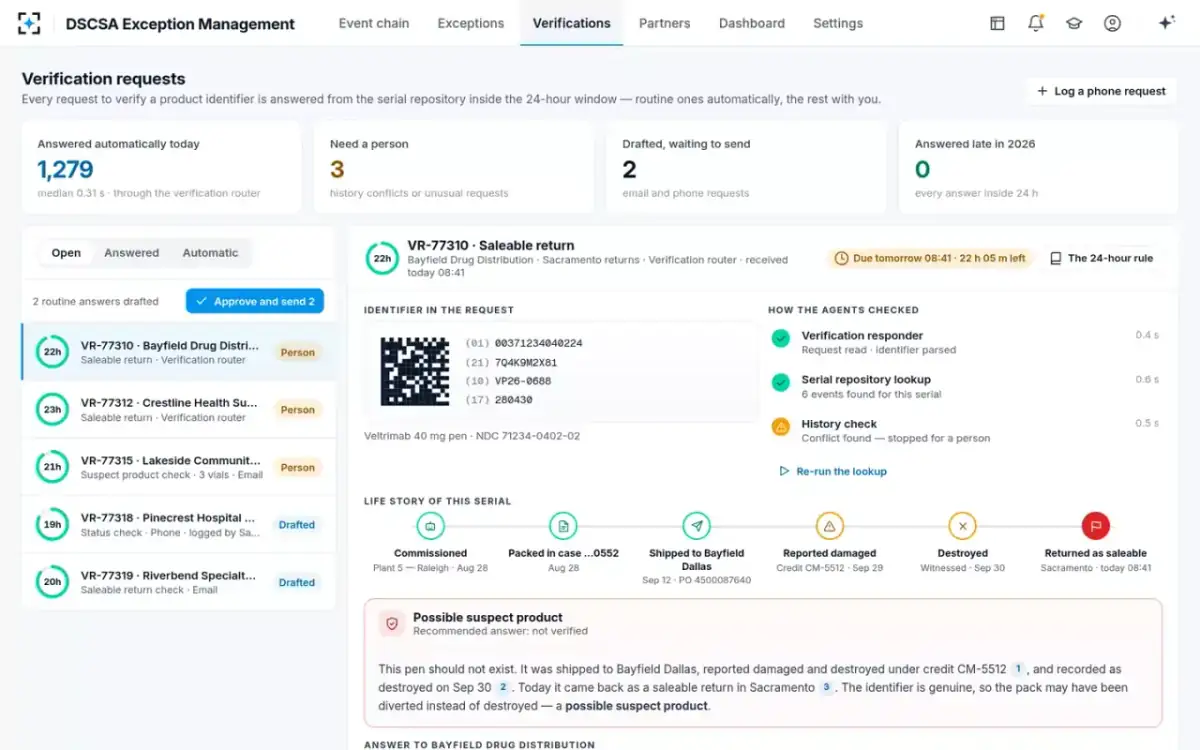Image resolution: width=1200 pixels, height=750 pixels.
Task: Click the Due tomorrow 08:41 badge
Action: pyautogui.click(x=929, y=258)
